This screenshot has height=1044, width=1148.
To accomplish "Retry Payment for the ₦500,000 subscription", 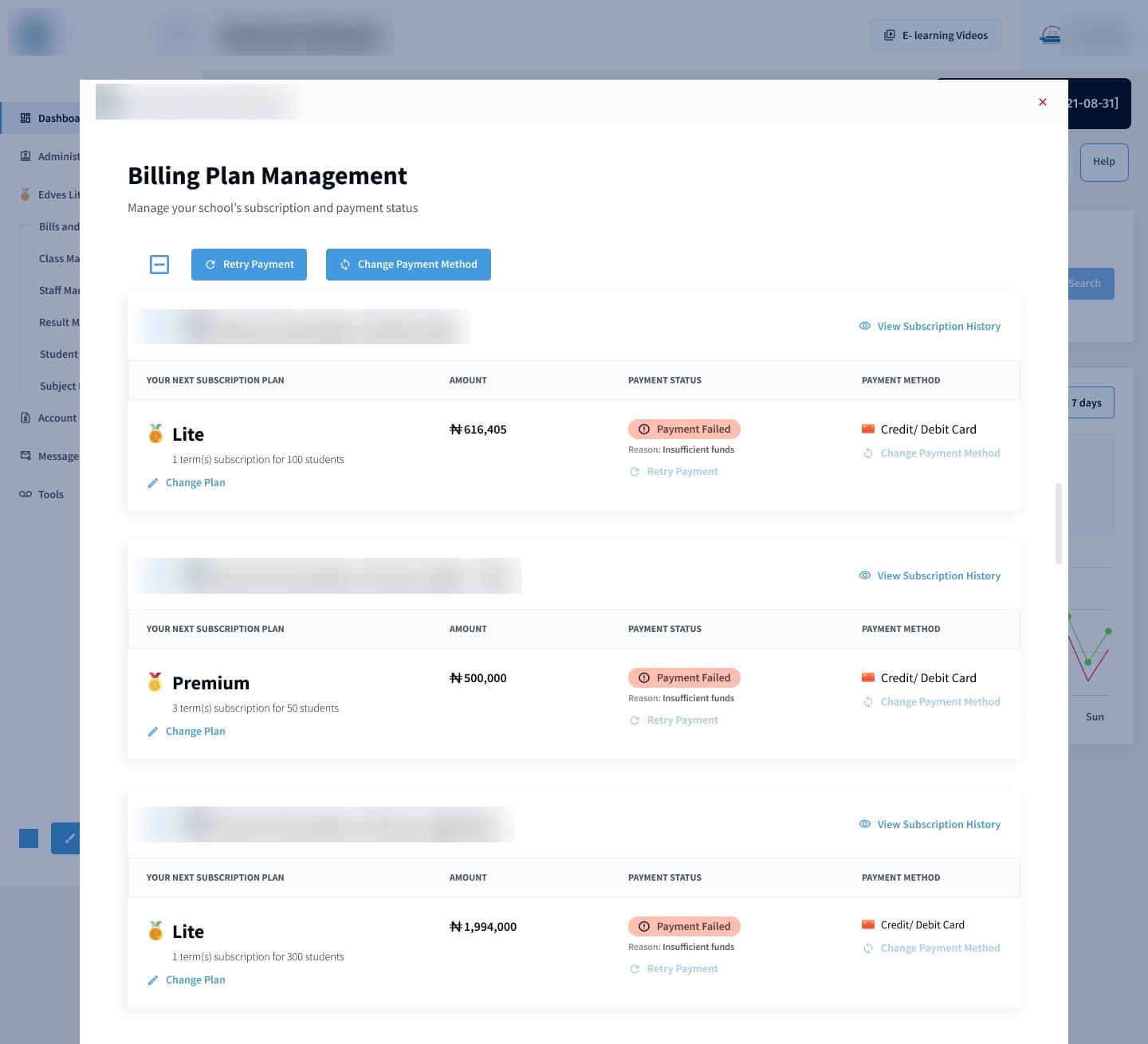I will pyautogui.click(x=674, y=720).
